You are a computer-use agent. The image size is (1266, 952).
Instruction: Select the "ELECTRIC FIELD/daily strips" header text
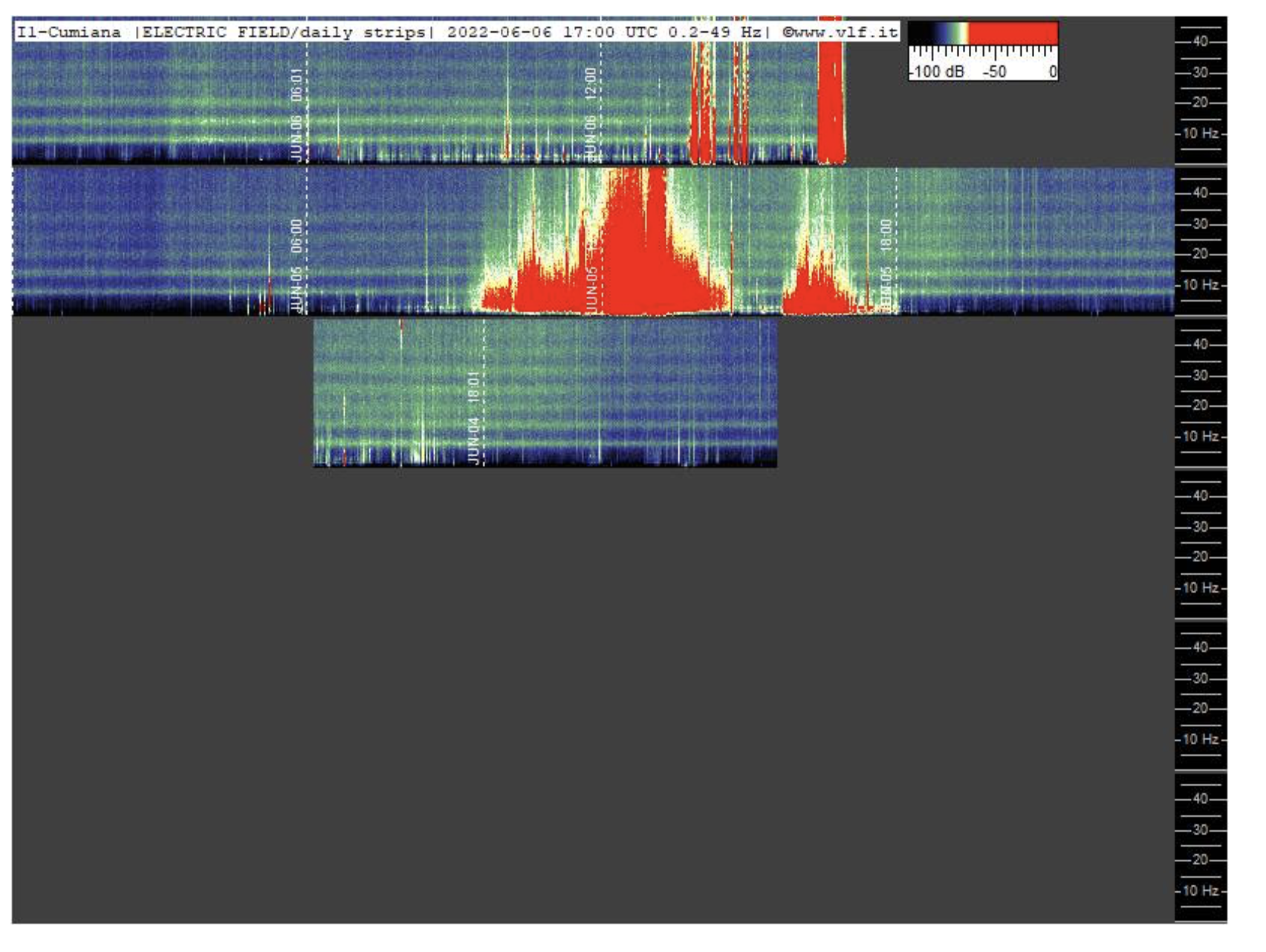click(x=284, y=32)
